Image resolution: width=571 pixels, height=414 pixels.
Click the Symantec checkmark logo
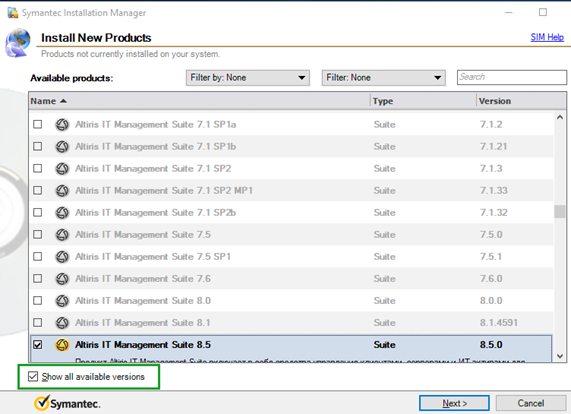tap(42, 403)
